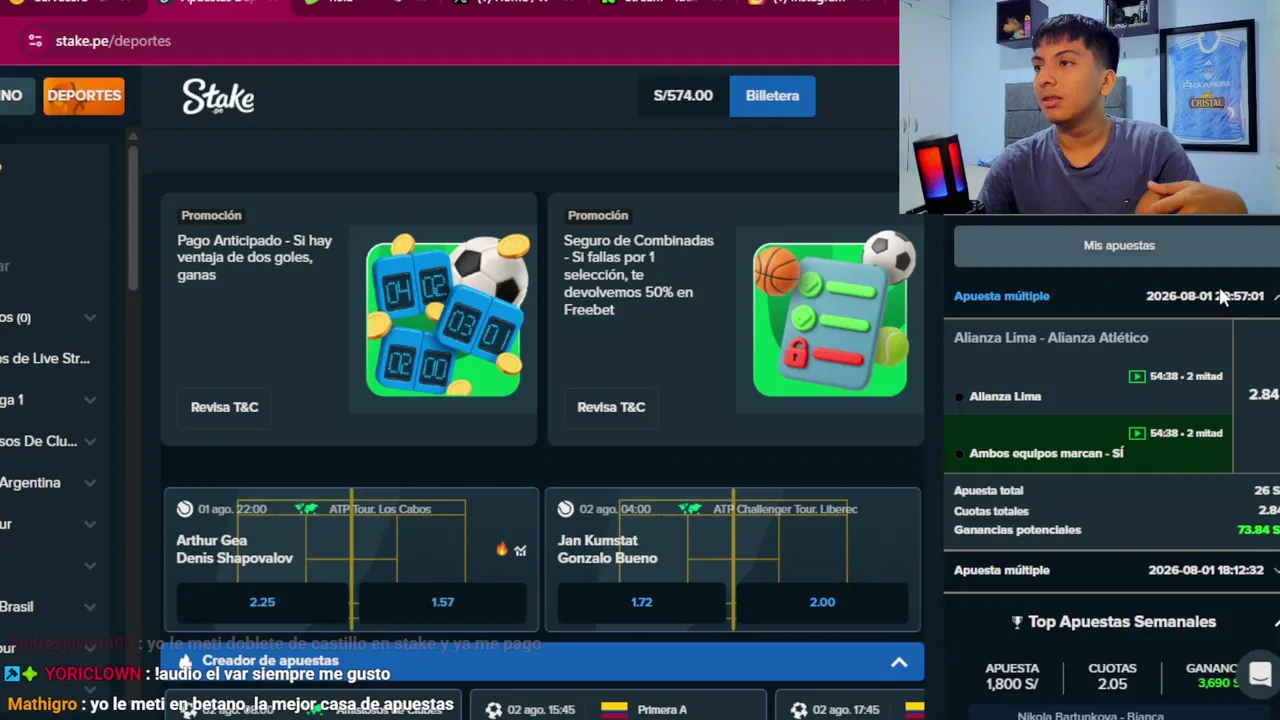The image size is (1280, 720).
Task: Expand the Brasil sidebar chevron
Action: [x=90, y=607]
